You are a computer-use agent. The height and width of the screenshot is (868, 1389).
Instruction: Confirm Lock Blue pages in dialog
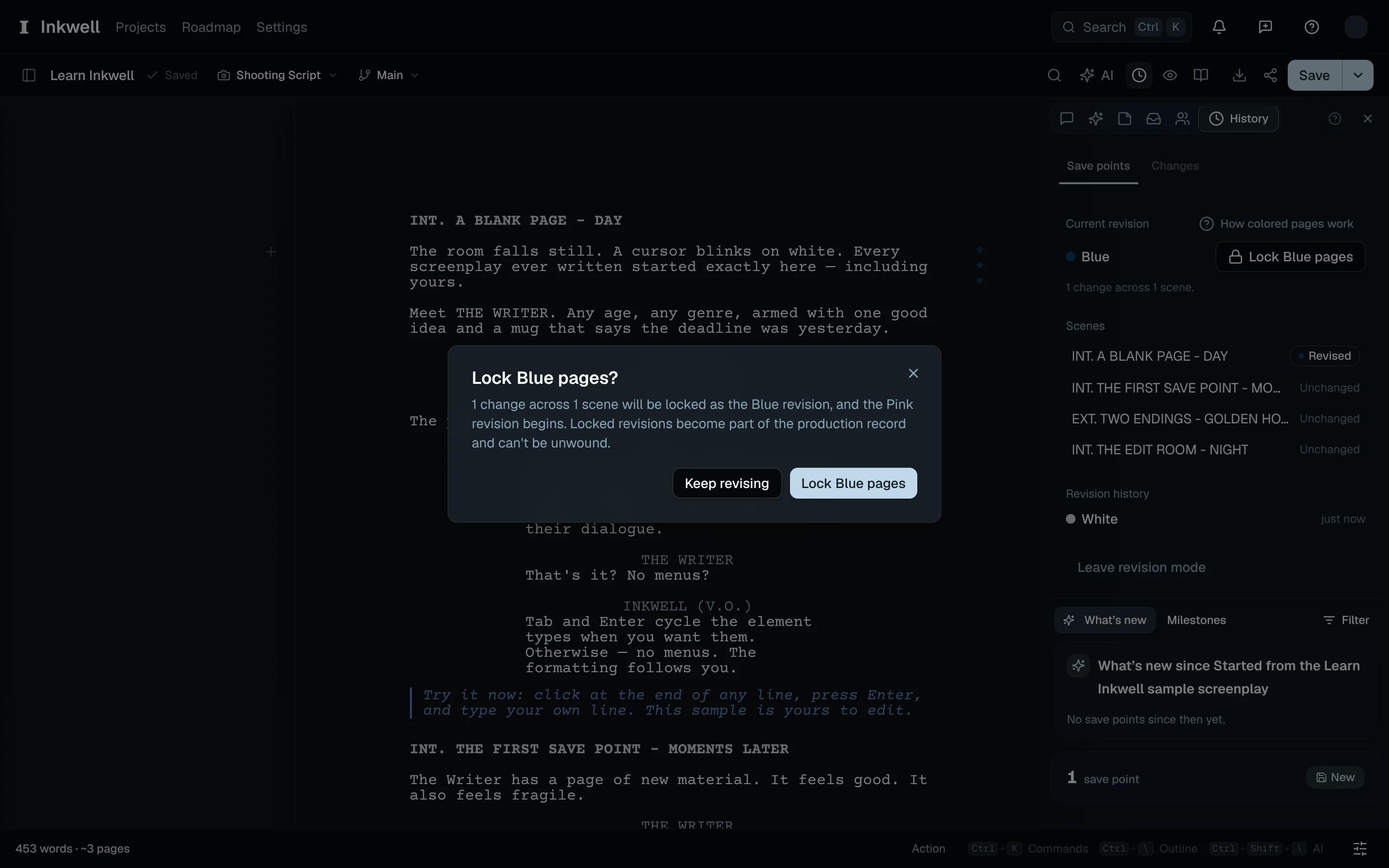[x=853, y=483]
